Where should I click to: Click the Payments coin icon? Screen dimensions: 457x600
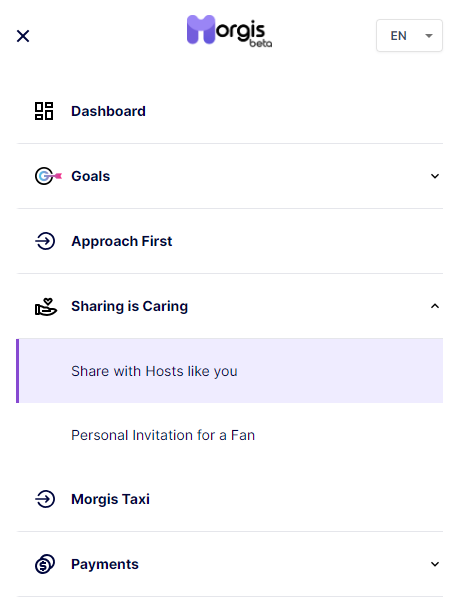pyautogui.click(x=45, y=564)
